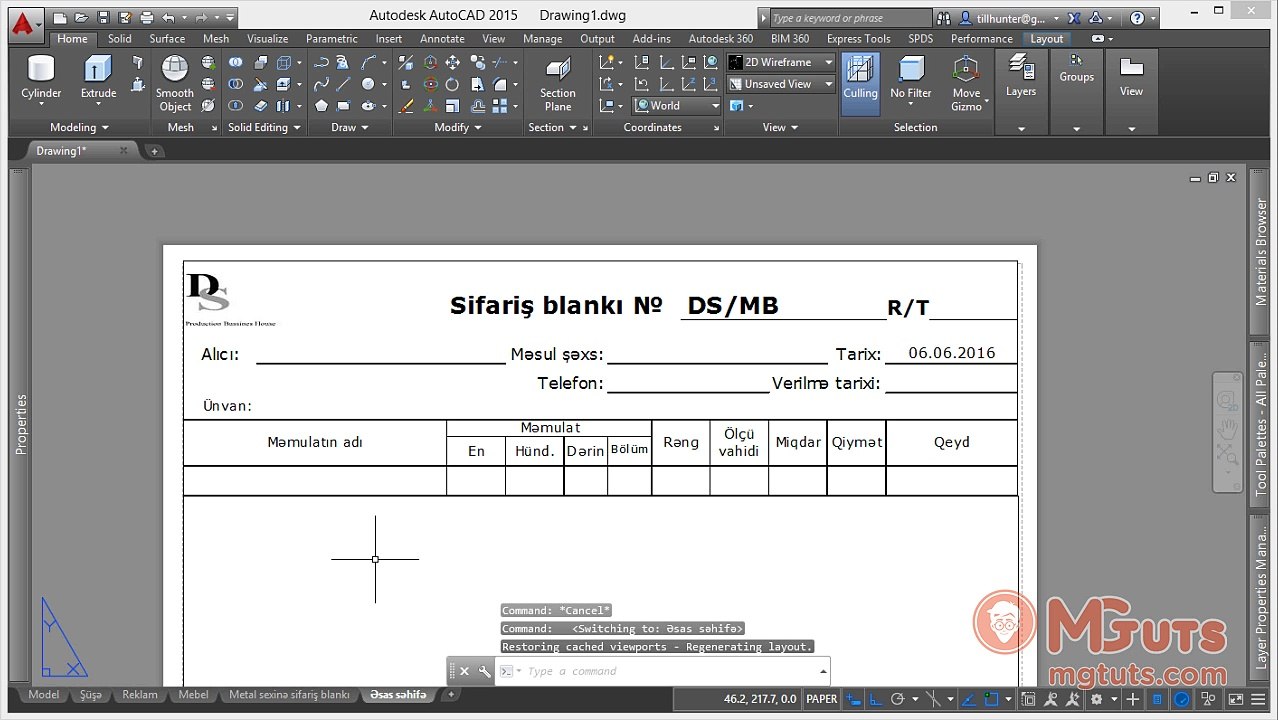Close the Drawing1 file tab

(x=123, y=150)
